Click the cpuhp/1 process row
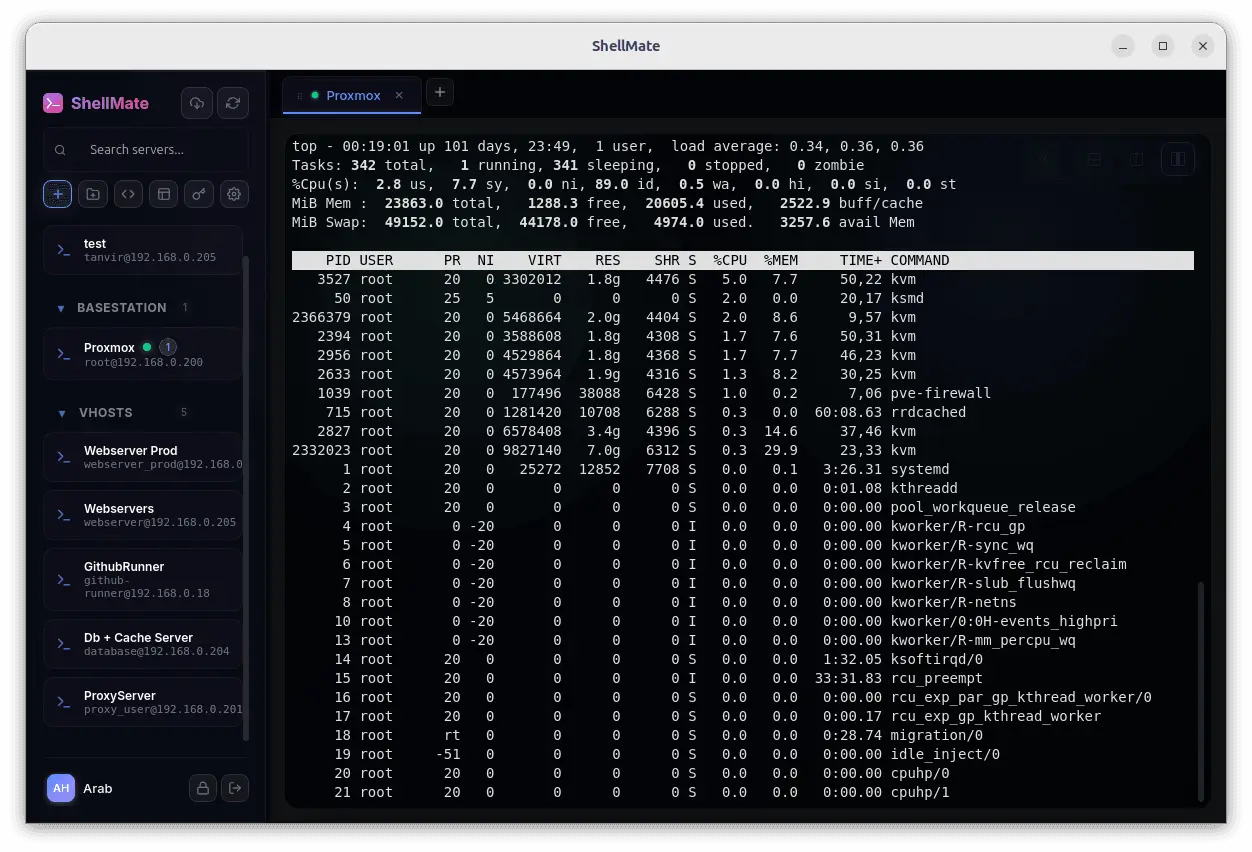Screen dimensions: 1252x852 (742, 792)
